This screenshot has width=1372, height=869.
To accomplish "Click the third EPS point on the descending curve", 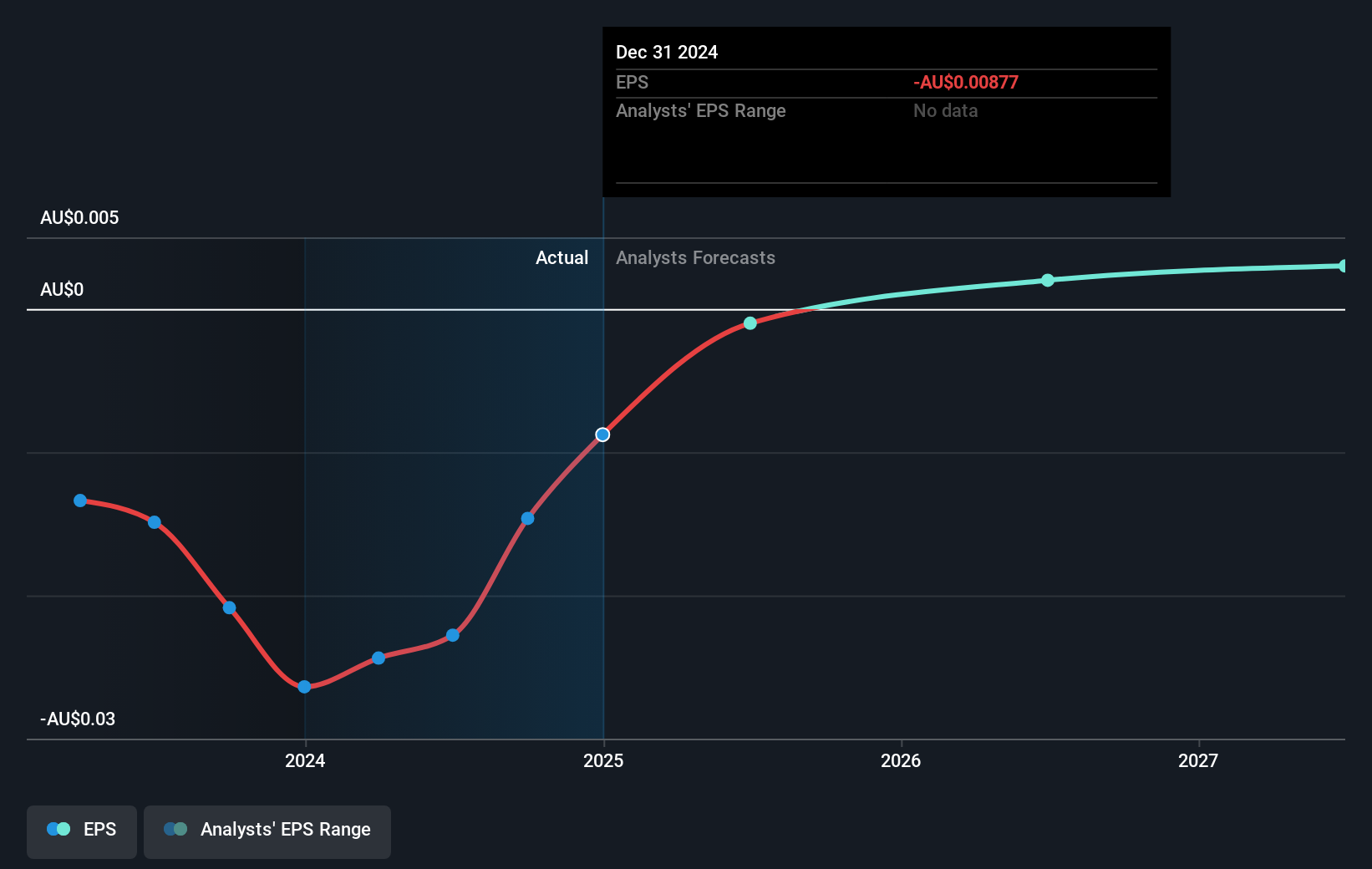I will coord(229,607).
